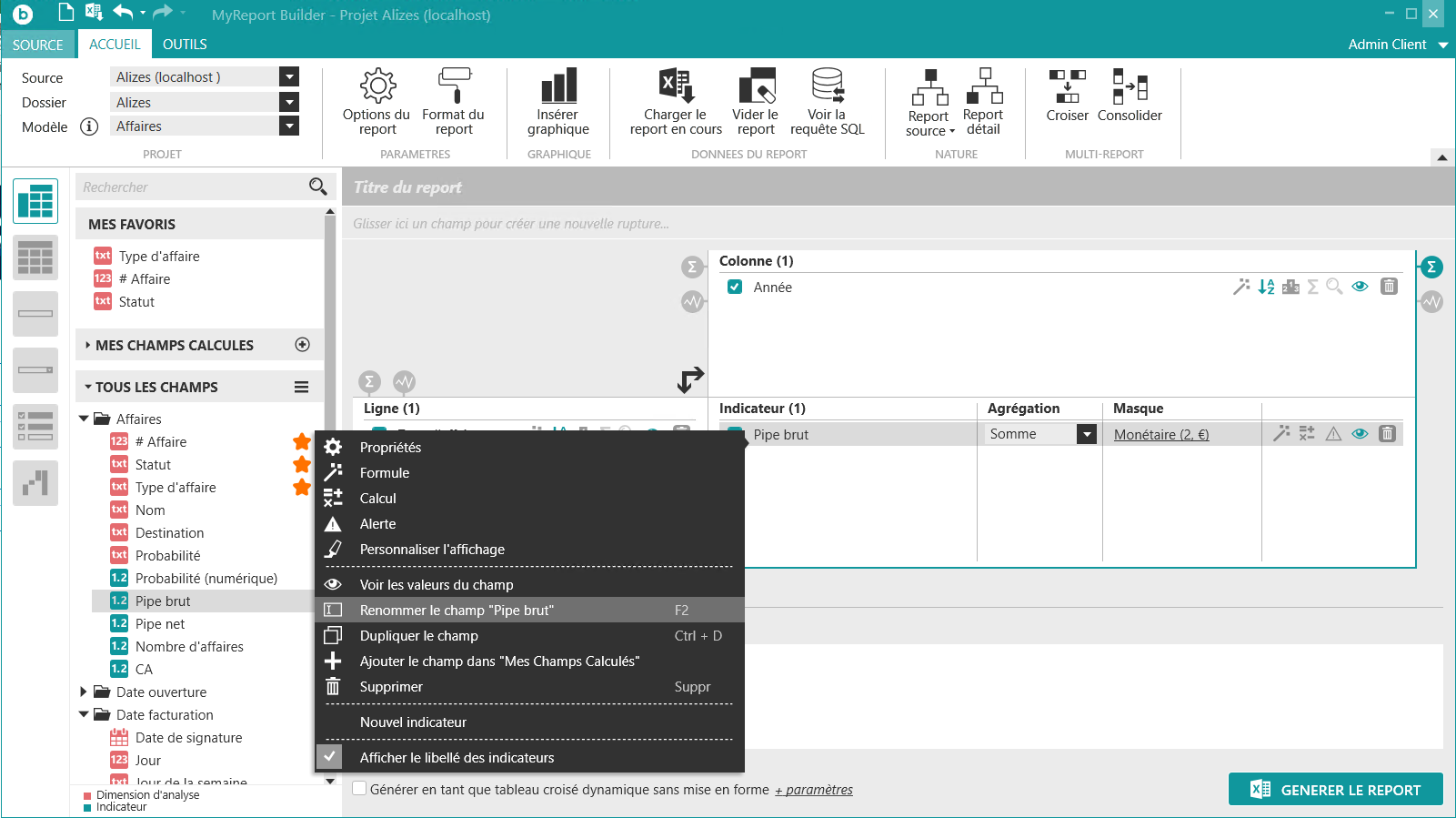Click the search magnifier in Rechercher box
1456x818 pixels.
(317, 187)
